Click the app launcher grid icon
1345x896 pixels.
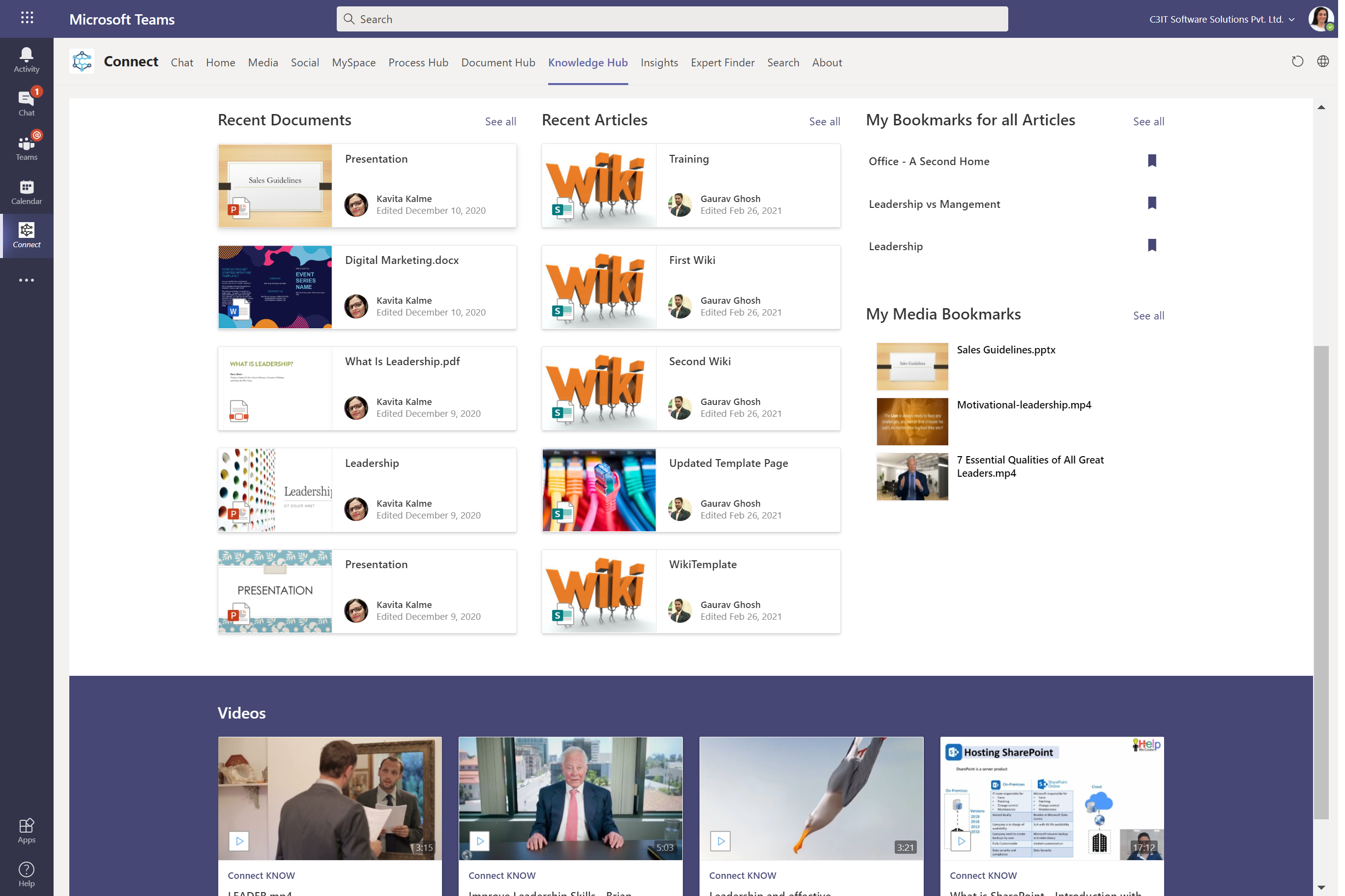pyautogui.click(x=27, y=18)
